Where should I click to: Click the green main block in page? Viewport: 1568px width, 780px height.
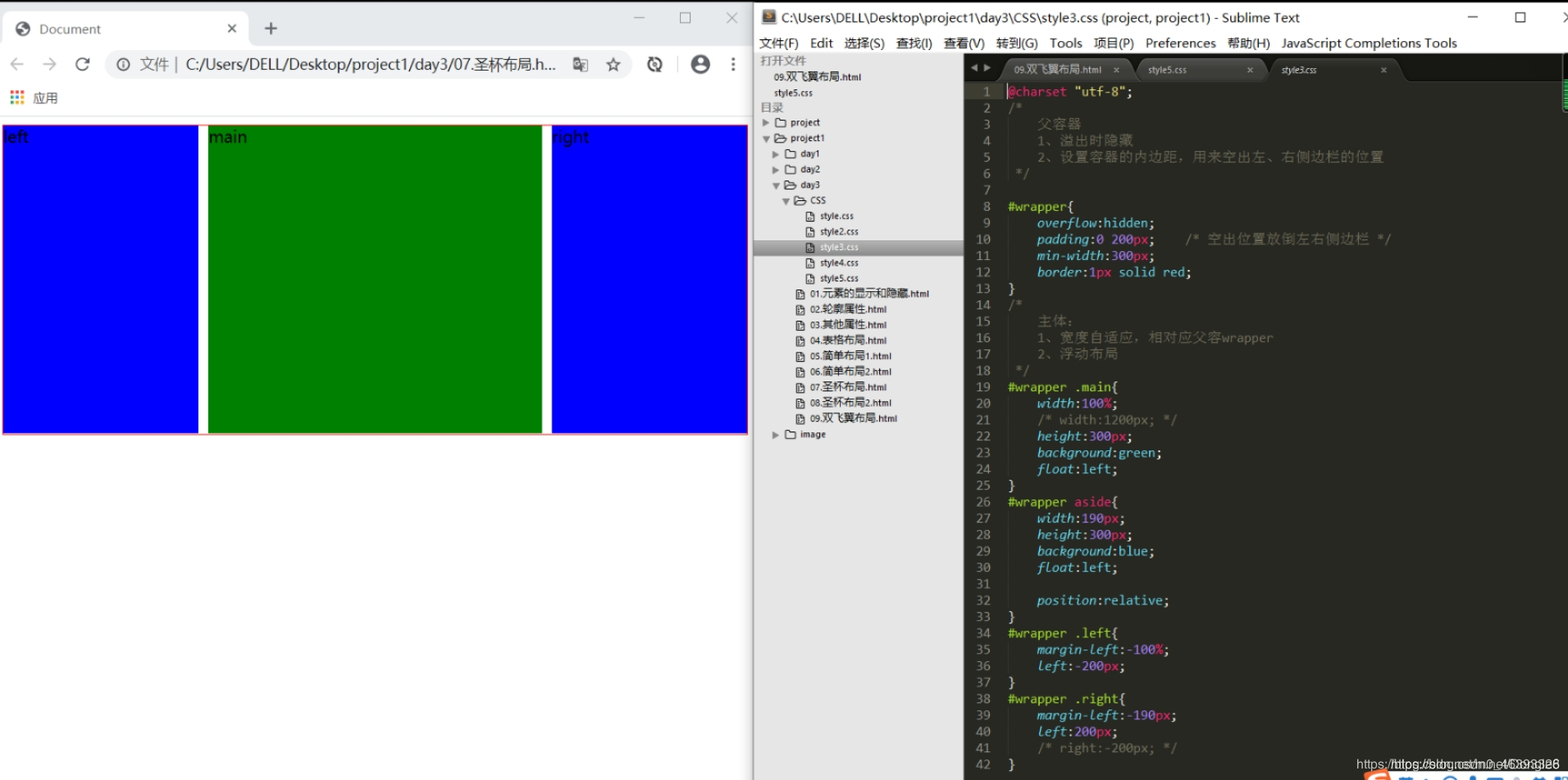pos(375,279)
